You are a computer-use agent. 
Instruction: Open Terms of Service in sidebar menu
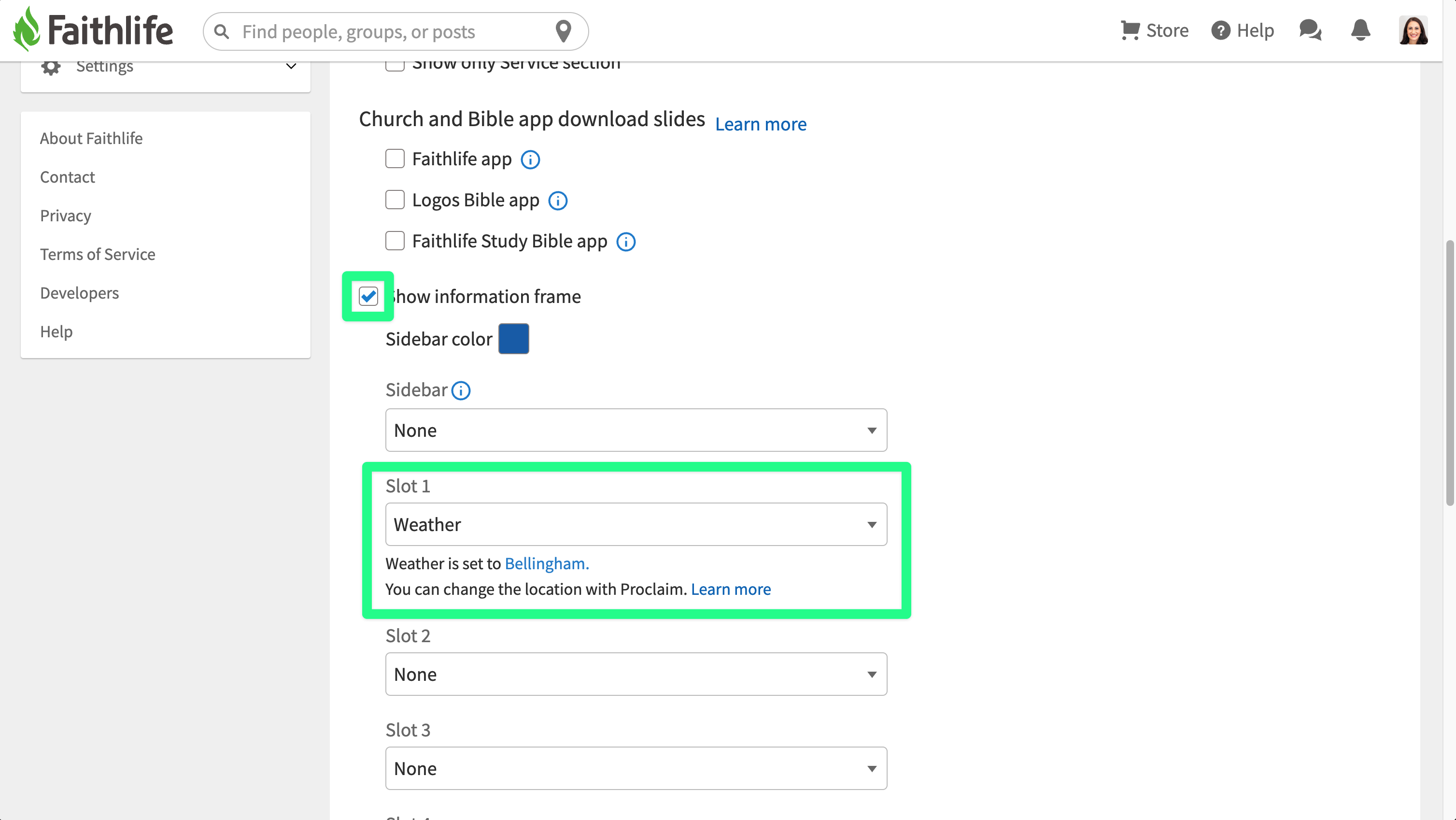tap(98, 255)
